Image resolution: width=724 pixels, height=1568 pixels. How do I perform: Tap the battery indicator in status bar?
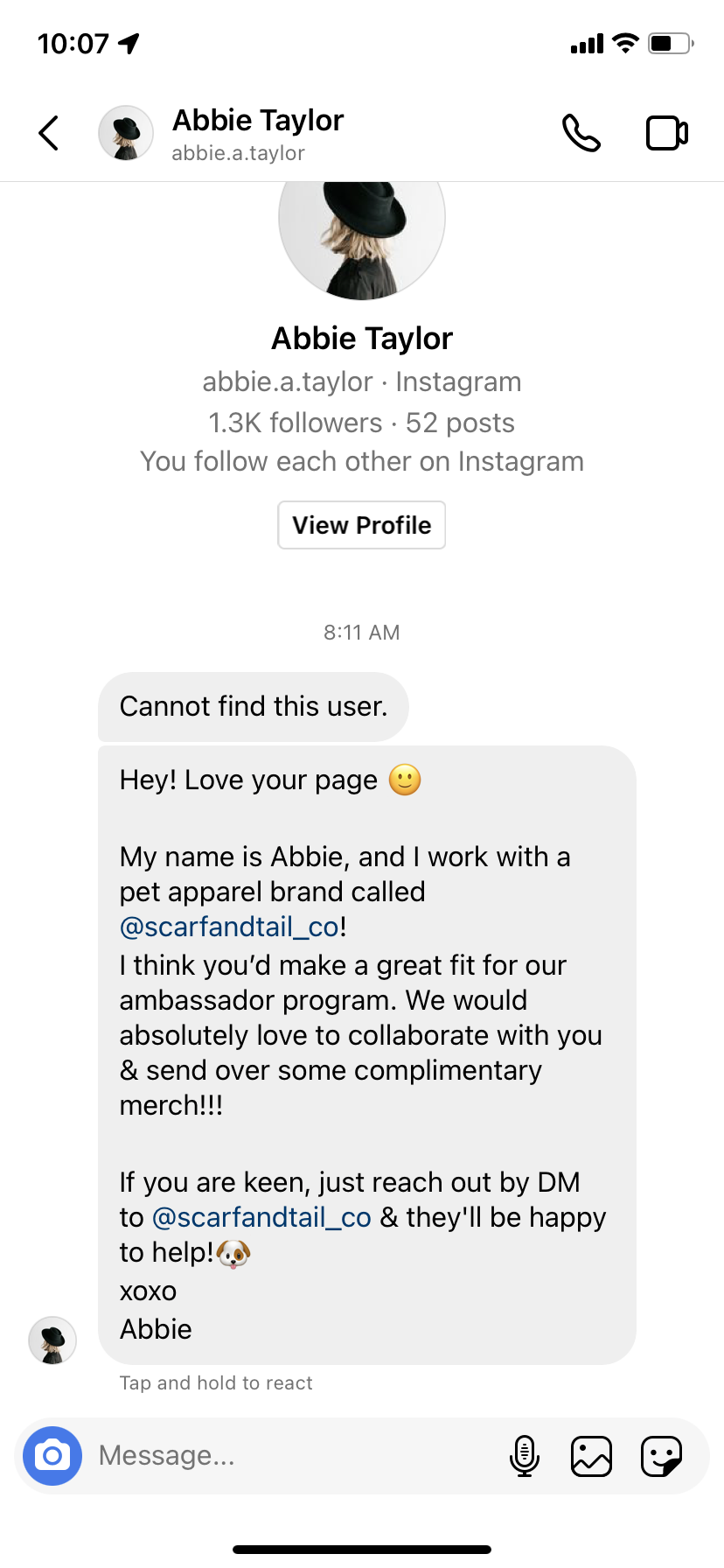tap(671, 43)
